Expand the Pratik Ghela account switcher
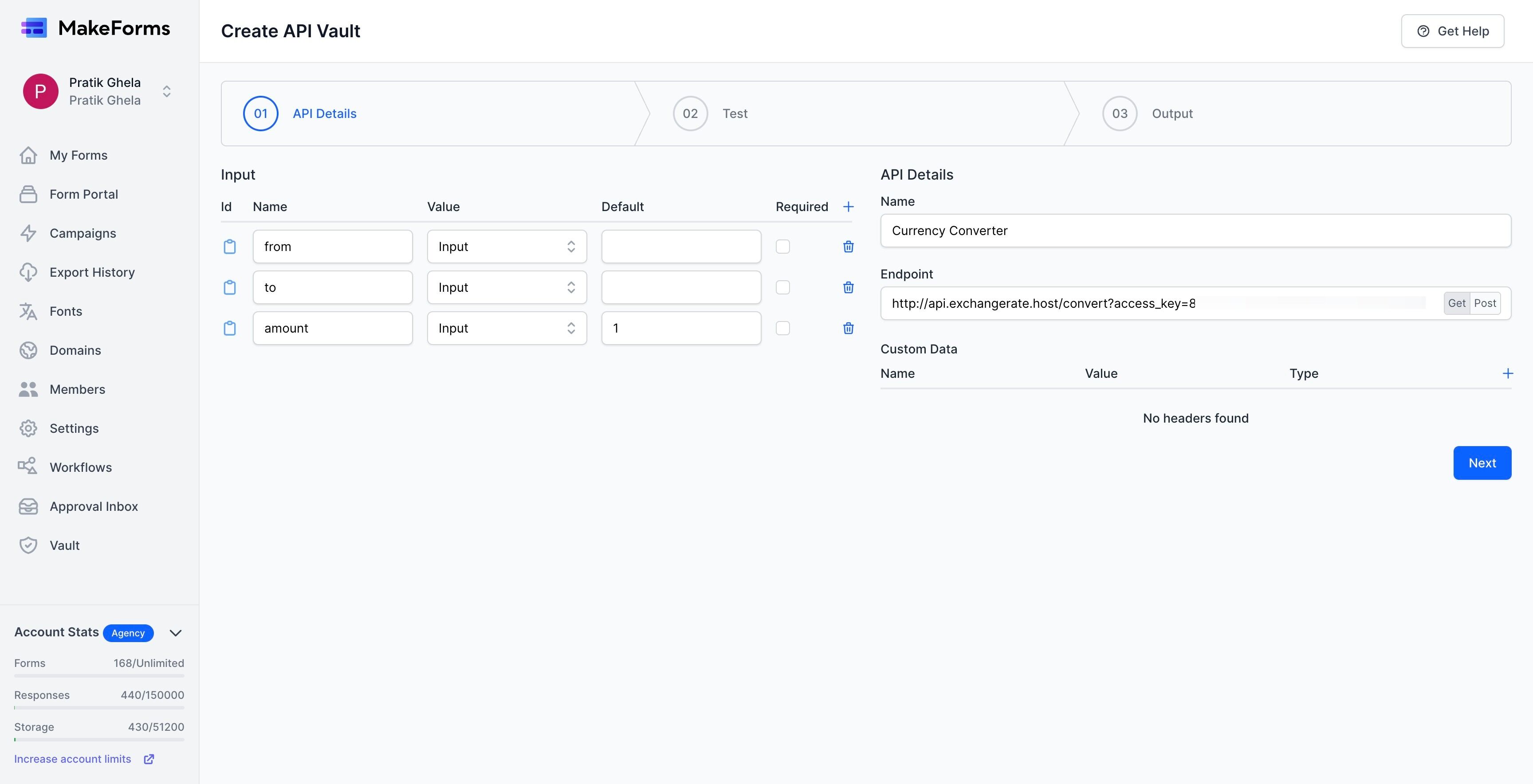Screen dimensions: 1533x784 167,91
